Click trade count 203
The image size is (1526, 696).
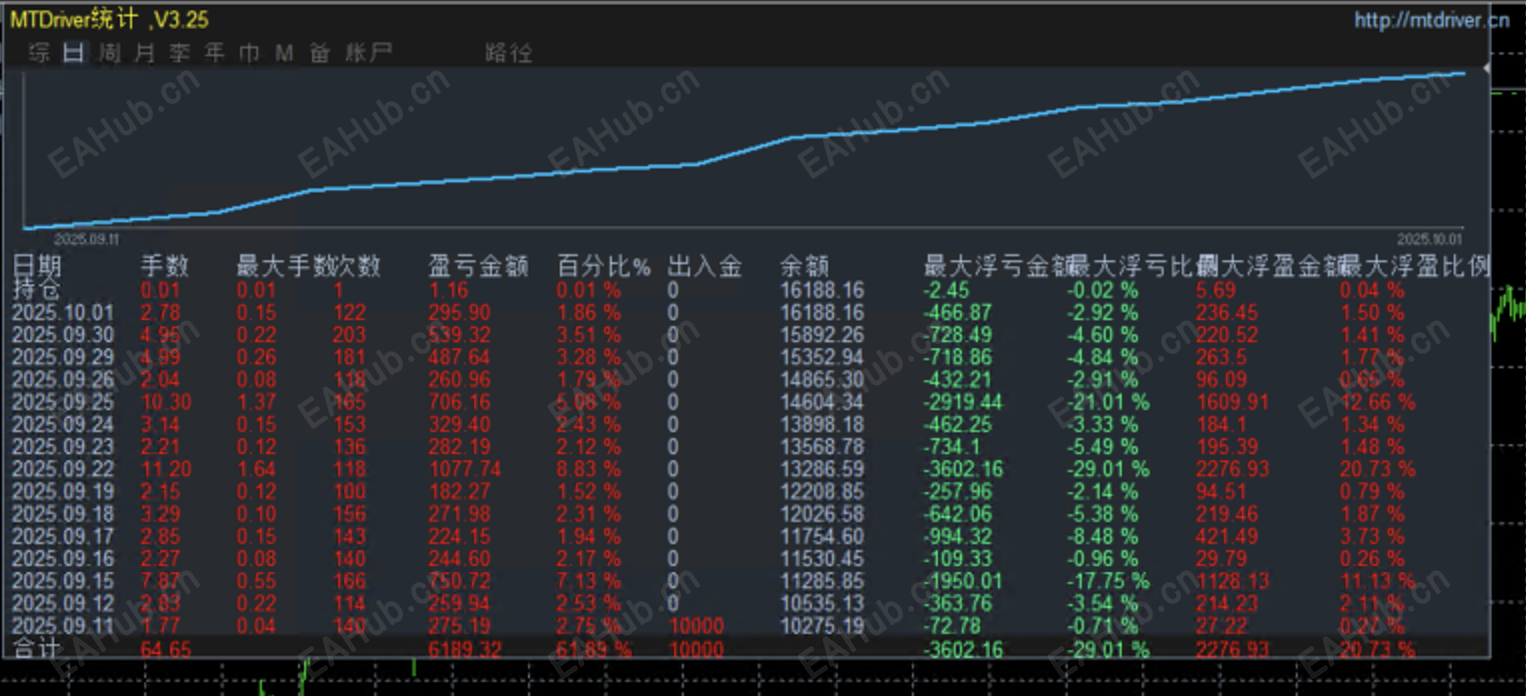pyautogui.click(x=348, y=335)
